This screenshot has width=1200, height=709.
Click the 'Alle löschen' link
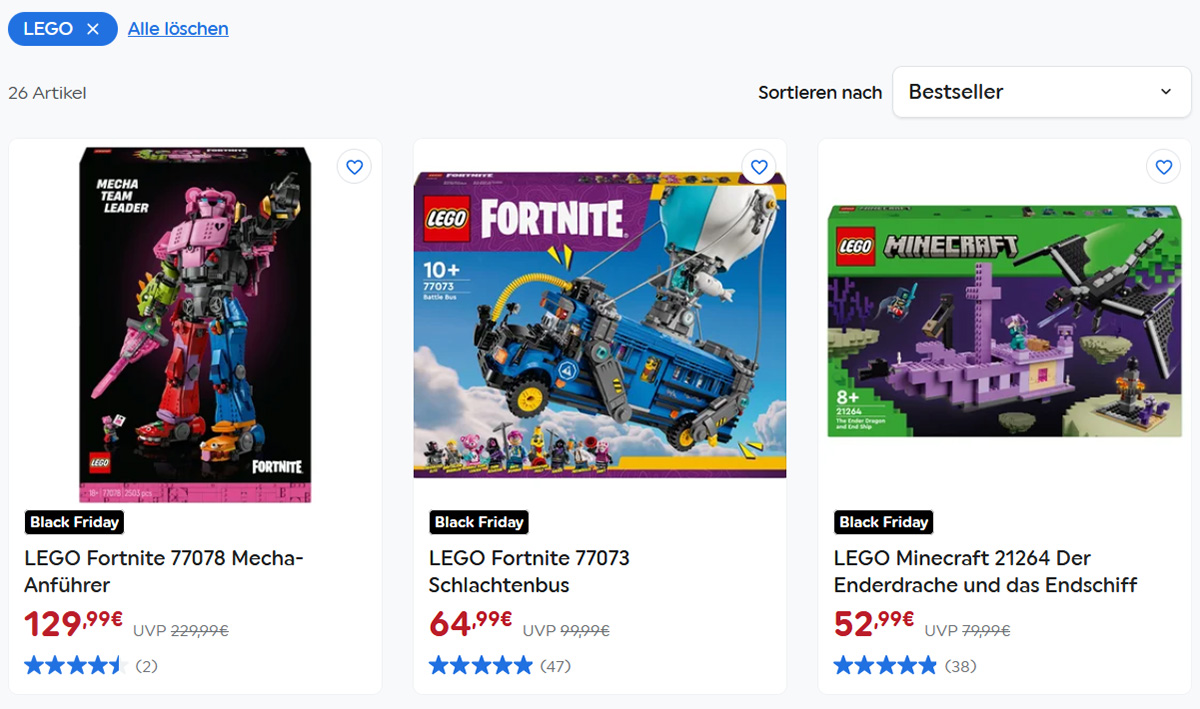tap(178, 29)
